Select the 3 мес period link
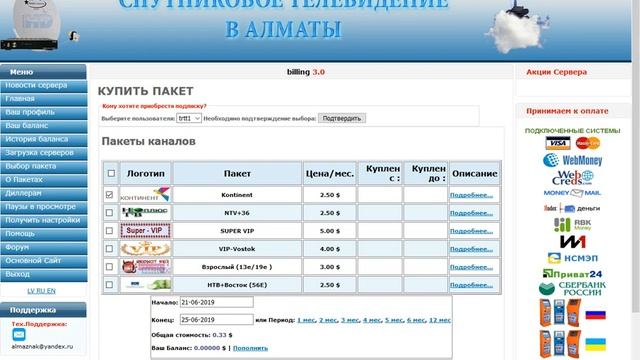Screen dimensions: 640x360 pos(350,320)
